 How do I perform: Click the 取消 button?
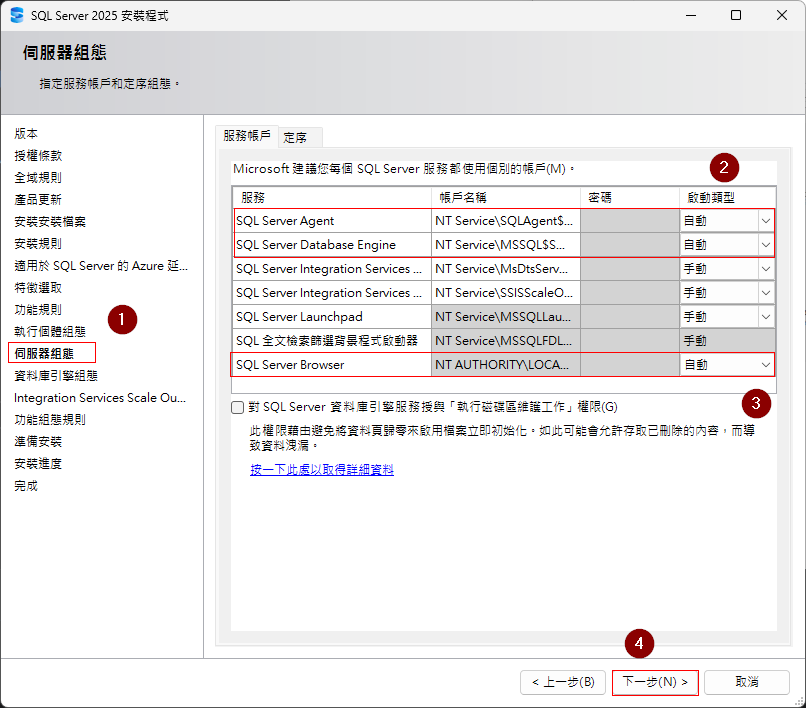pos(747,682)
